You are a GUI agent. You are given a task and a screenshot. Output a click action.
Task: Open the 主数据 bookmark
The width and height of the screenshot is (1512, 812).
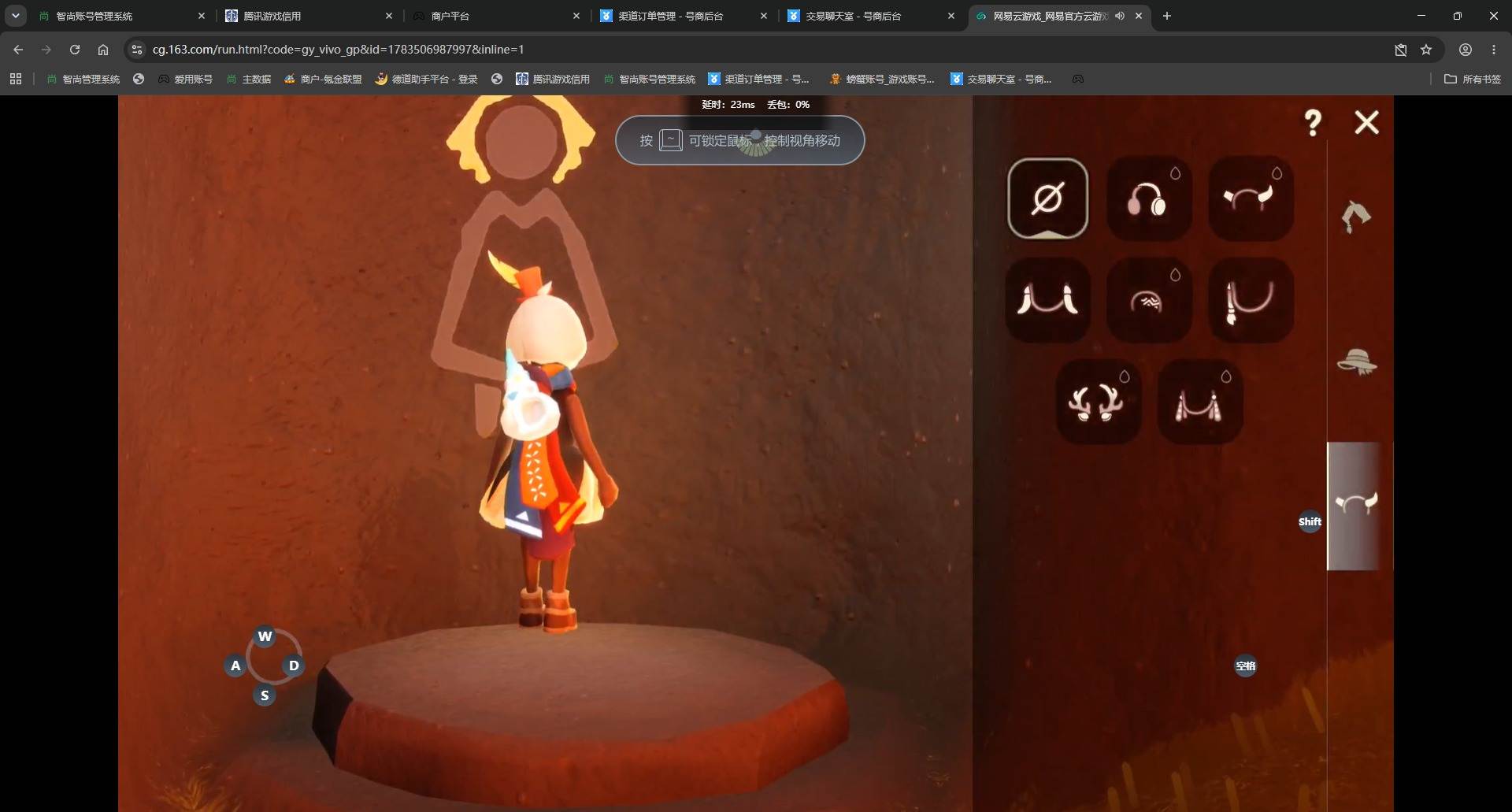(x=249, y=79)
